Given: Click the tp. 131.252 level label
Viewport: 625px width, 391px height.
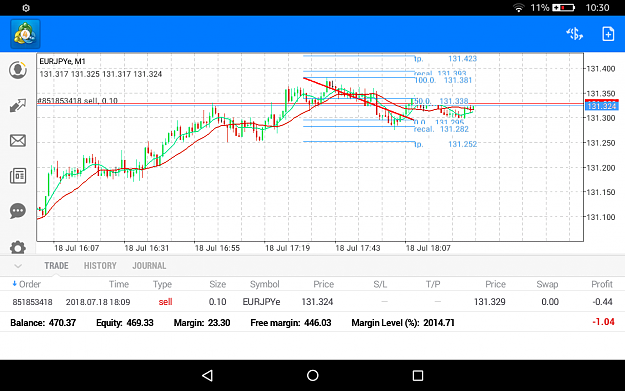Looking at the screenshot, I should click(x=445, y=144).
